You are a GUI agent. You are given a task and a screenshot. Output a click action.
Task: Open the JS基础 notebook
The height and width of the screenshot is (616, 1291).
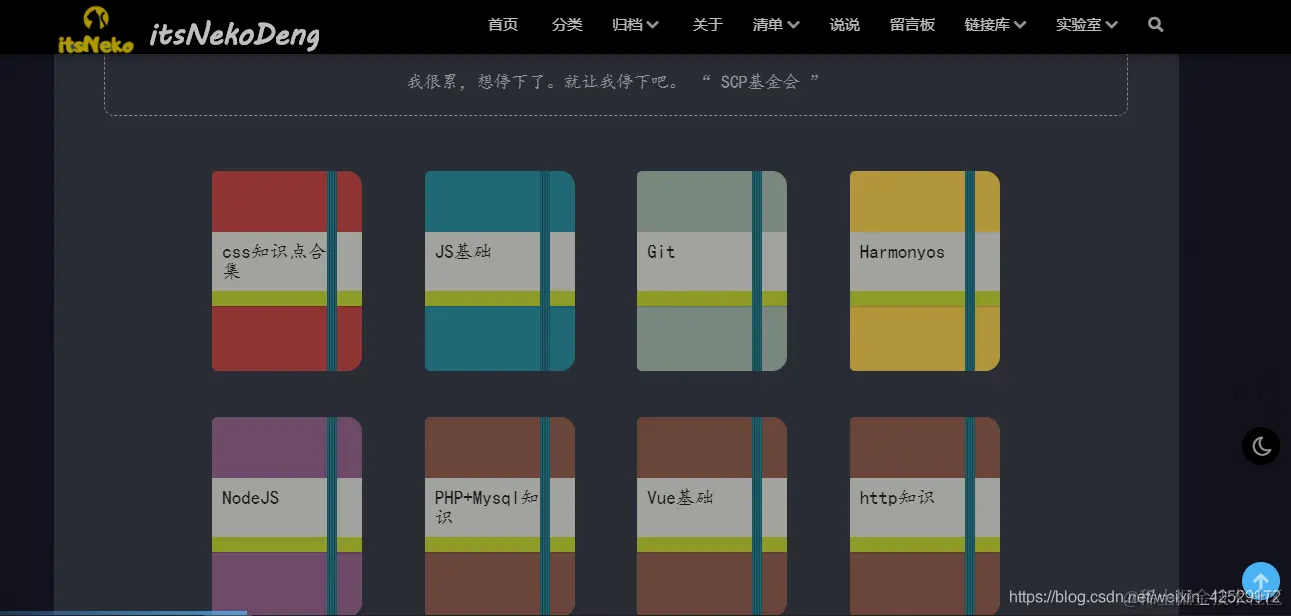pyautogui.click(x=499, y=270)
